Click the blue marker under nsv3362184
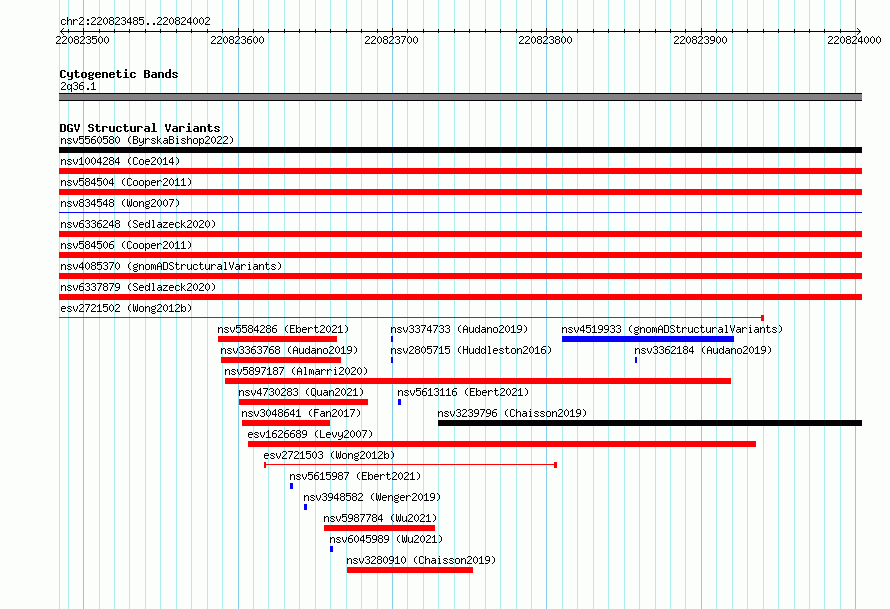Viewport: 890px width, 609px height. pos(636,360)
